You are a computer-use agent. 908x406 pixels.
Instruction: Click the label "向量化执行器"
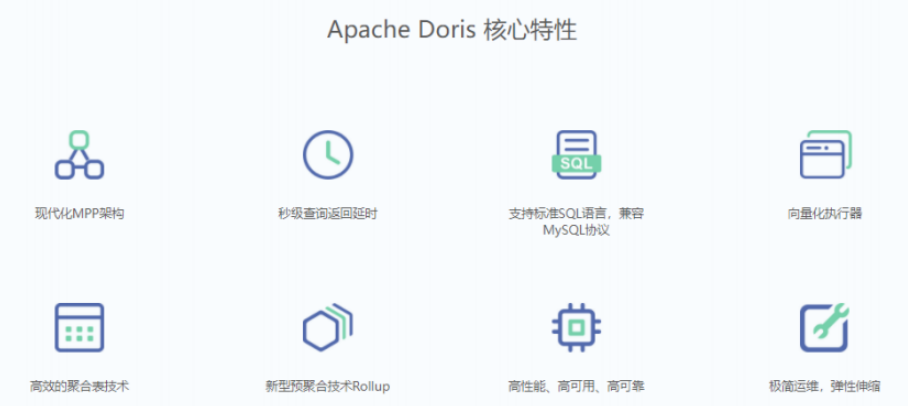[825, 213]
